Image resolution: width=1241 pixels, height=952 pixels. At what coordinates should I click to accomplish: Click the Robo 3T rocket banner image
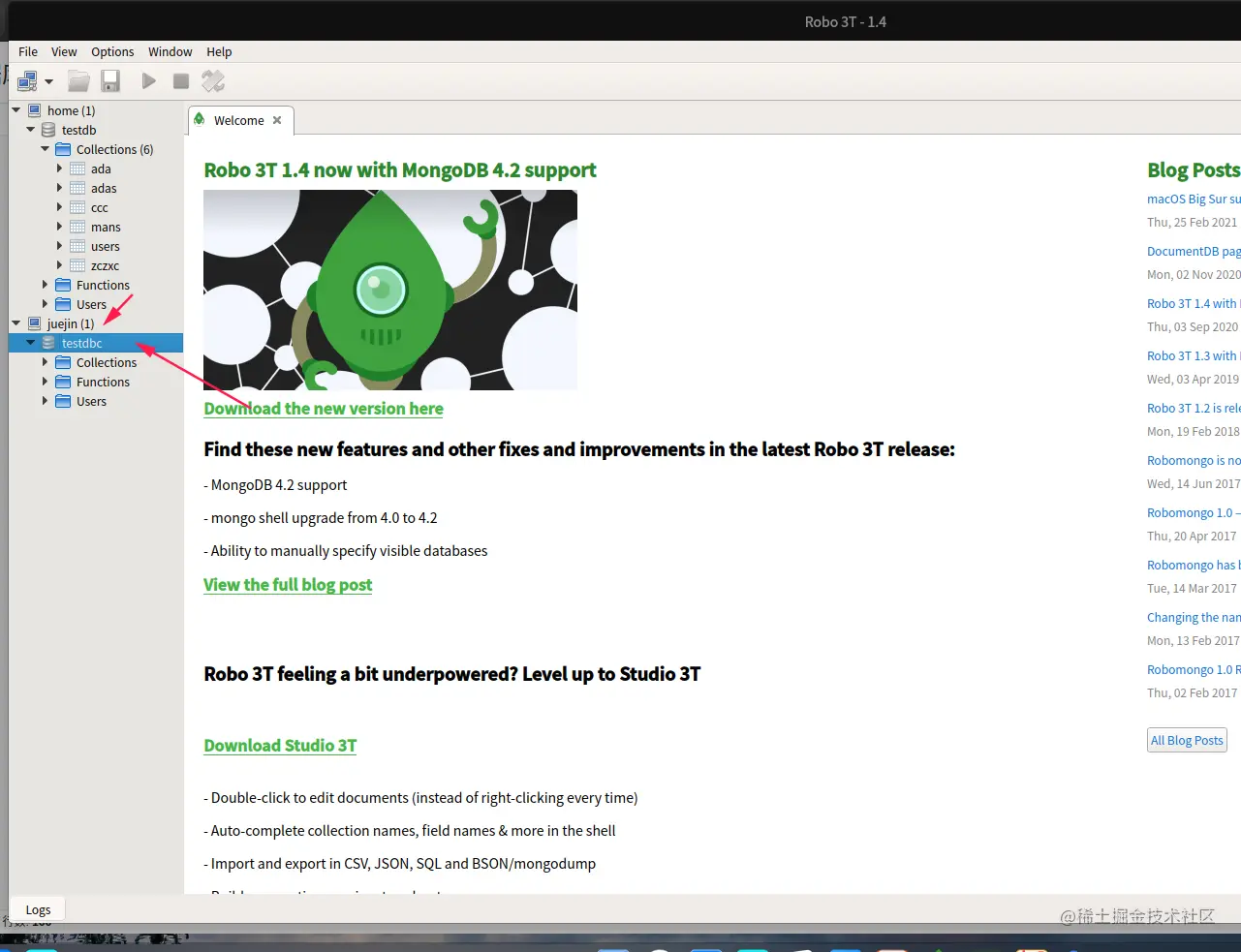click(390, 290)
